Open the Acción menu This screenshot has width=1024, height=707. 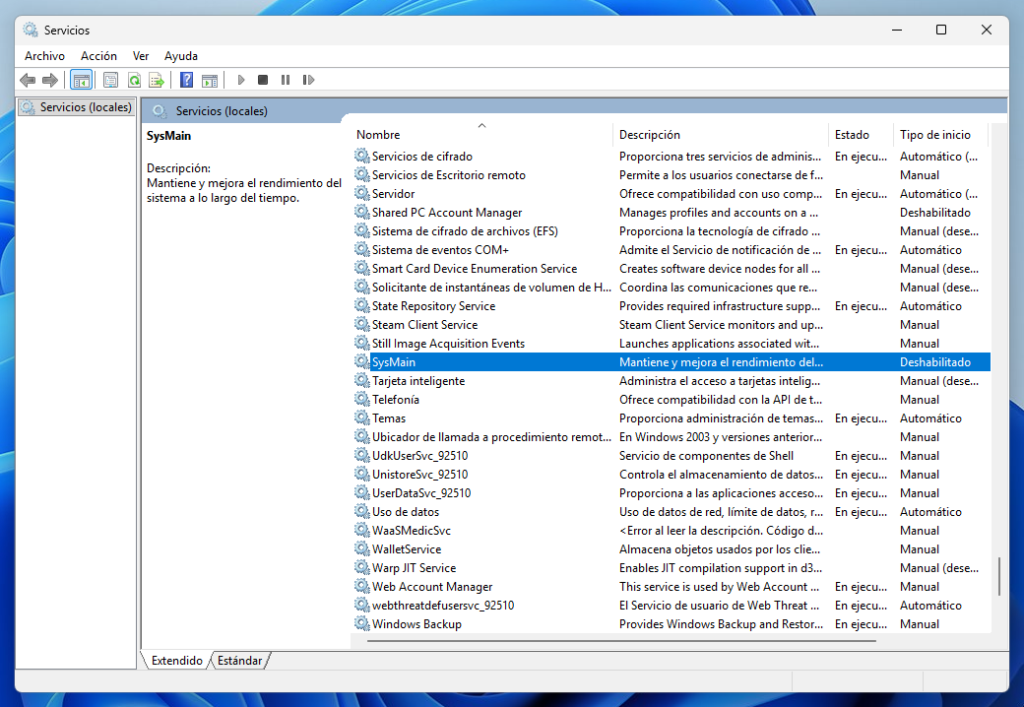(99, 56)
